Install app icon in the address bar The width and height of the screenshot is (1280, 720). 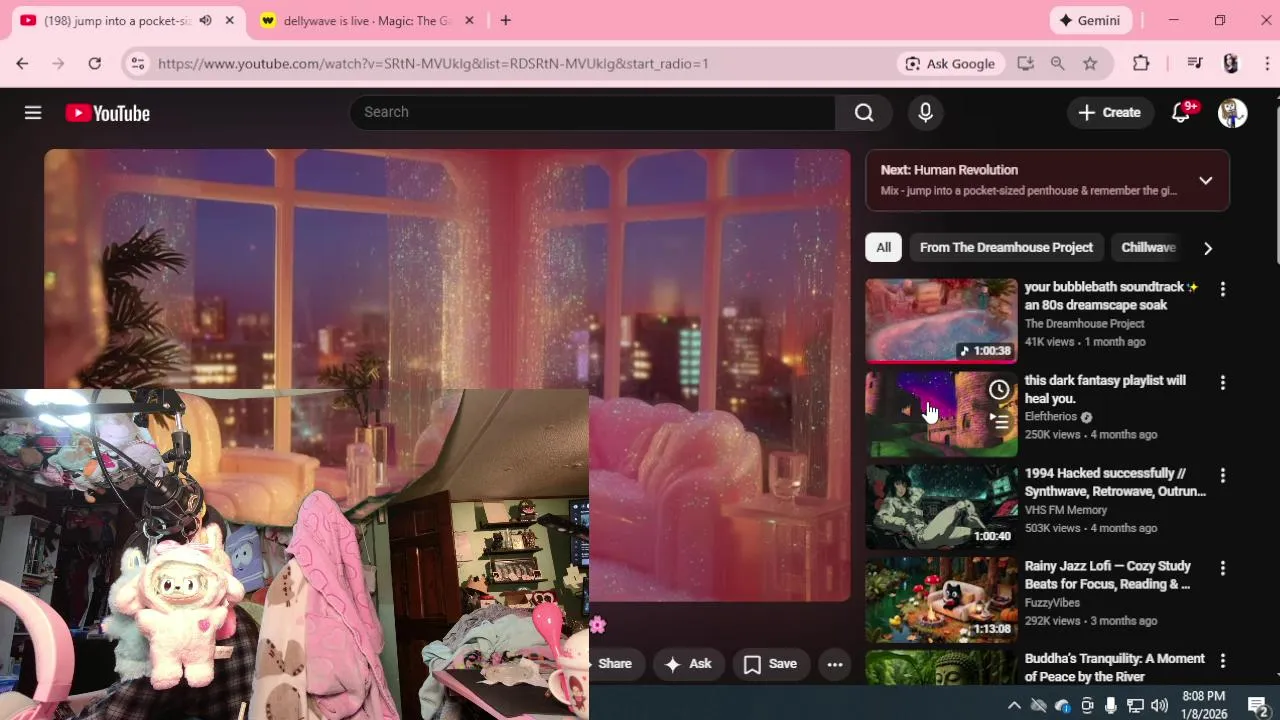[x=1025, y=63]
